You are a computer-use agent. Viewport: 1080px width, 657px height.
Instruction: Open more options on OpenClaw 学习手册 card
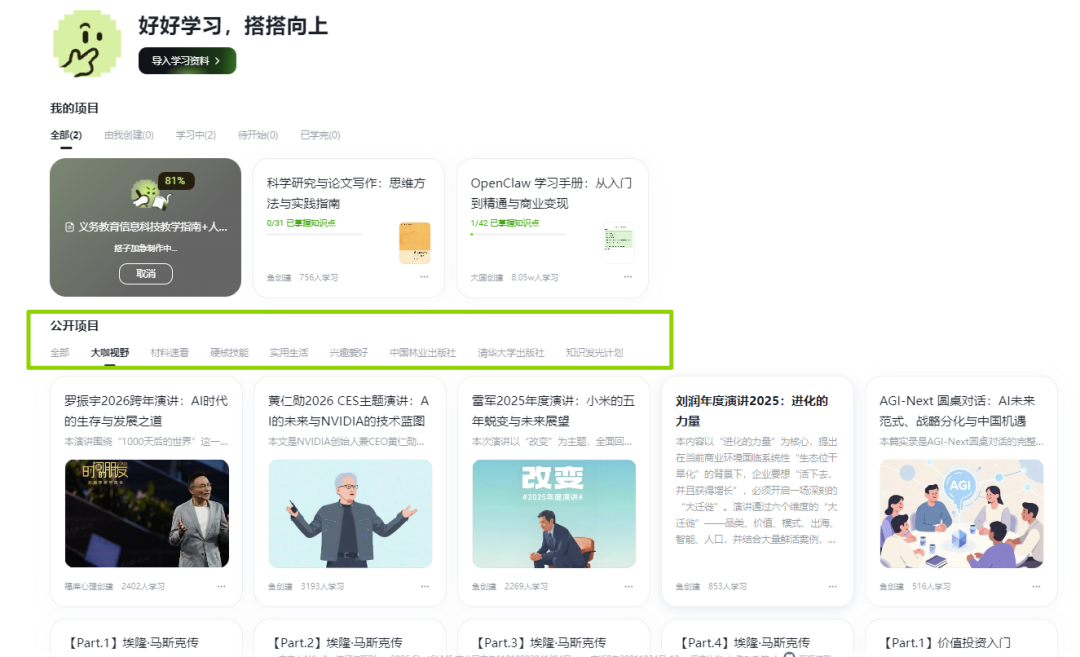click(628, 277)
